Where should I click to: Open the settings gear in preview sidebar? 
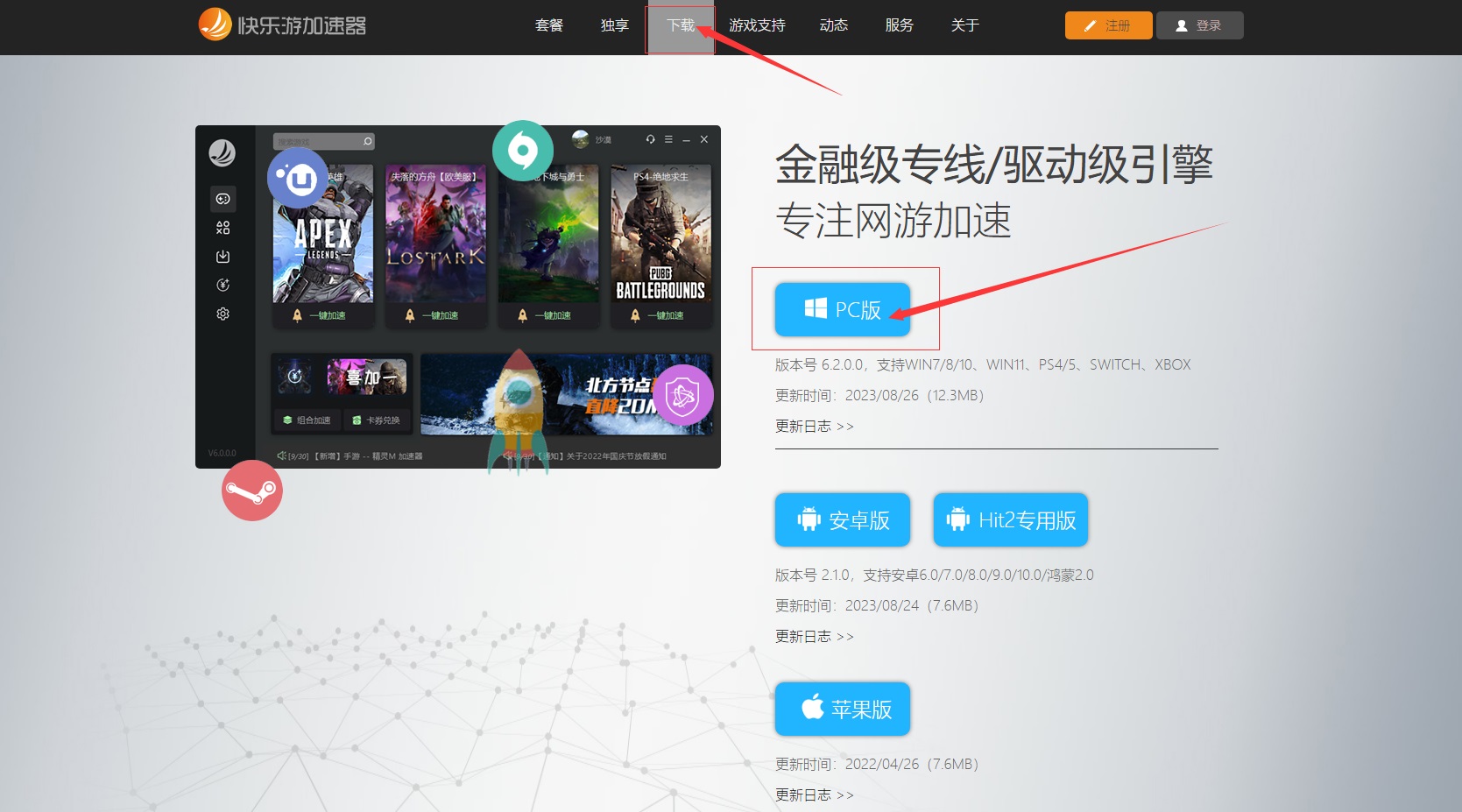[222, 314]
